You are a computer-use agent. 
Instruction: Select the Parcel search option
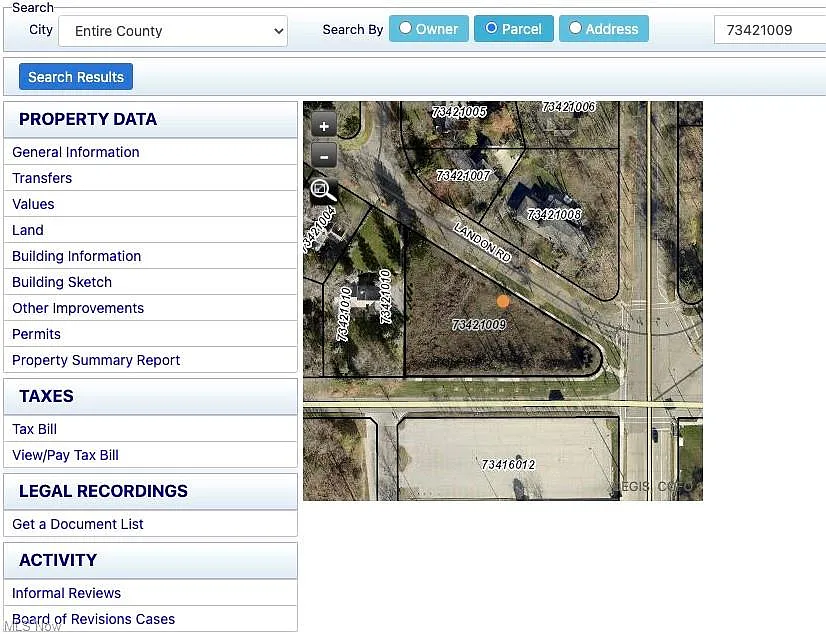click(x=513, y=29)
